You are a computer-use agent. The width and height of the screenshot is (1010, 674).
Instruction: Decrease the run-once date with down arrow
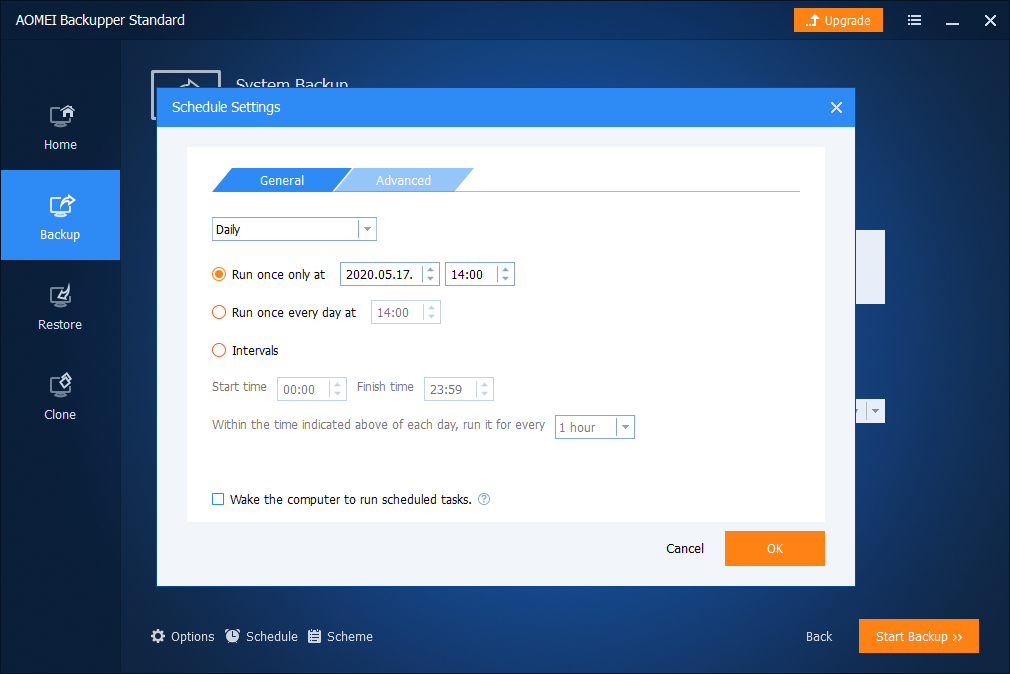pyautogui.click(x=431, y=279)
